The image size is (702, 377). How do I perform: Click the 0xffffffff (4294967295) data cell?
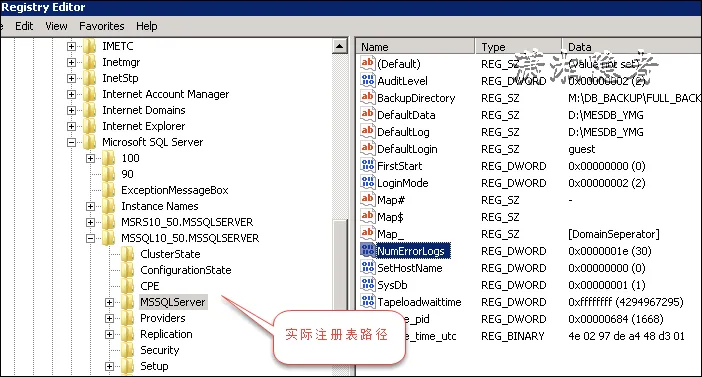[x=626, y=302]
